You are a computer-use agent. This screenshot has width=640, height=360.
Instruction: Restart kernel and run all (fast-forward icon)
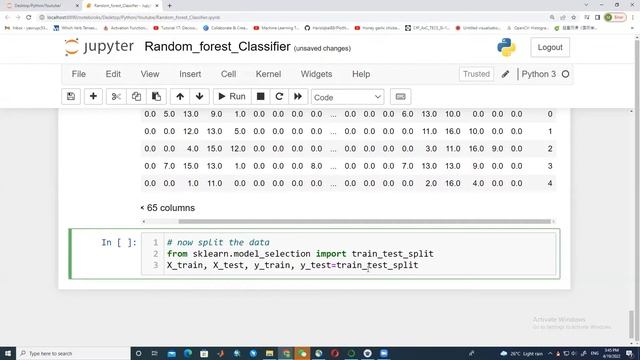[298, 97]
